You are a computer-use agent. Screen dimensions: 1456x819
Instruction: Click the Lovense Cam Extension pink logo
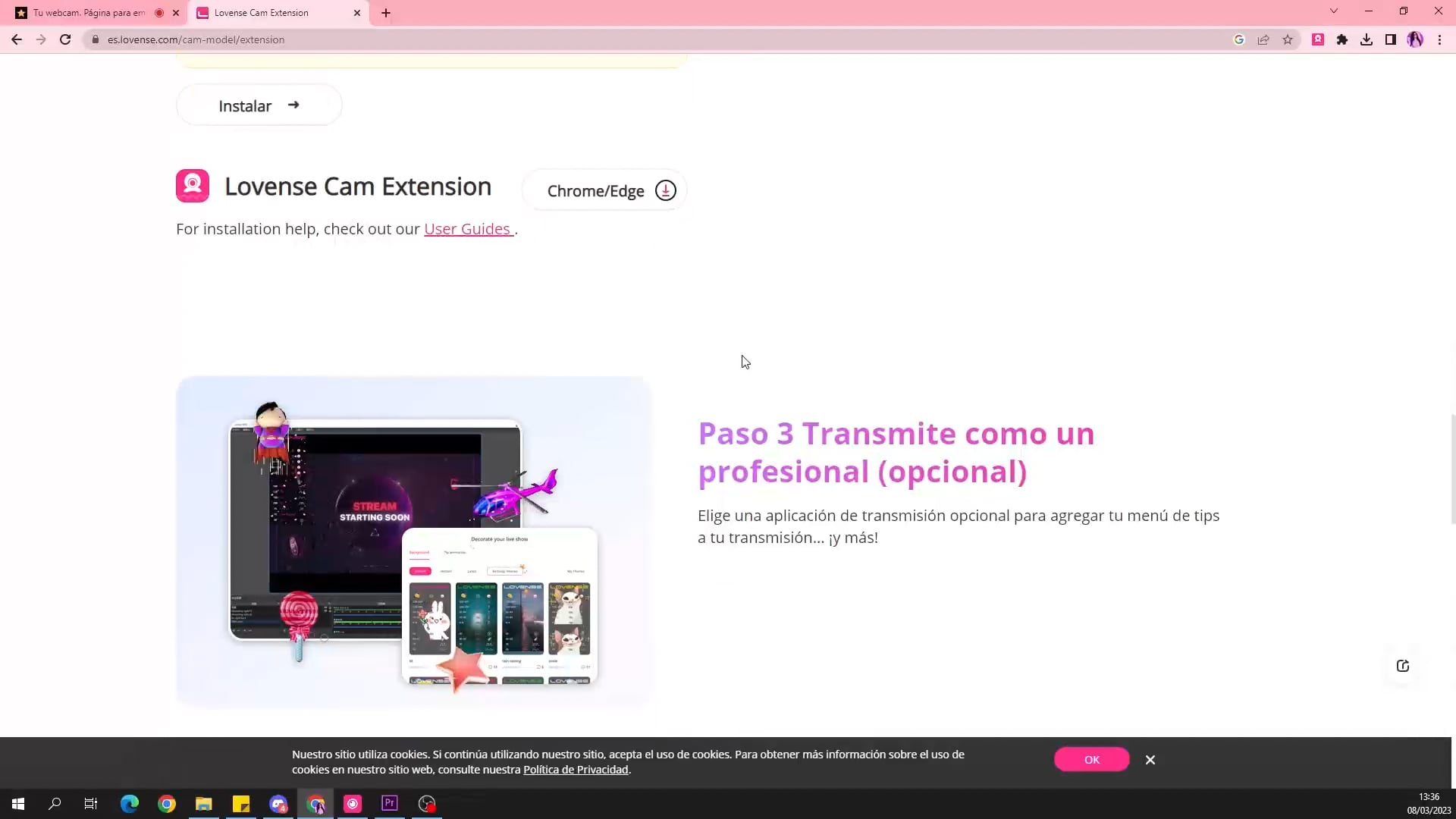(193, 186)
